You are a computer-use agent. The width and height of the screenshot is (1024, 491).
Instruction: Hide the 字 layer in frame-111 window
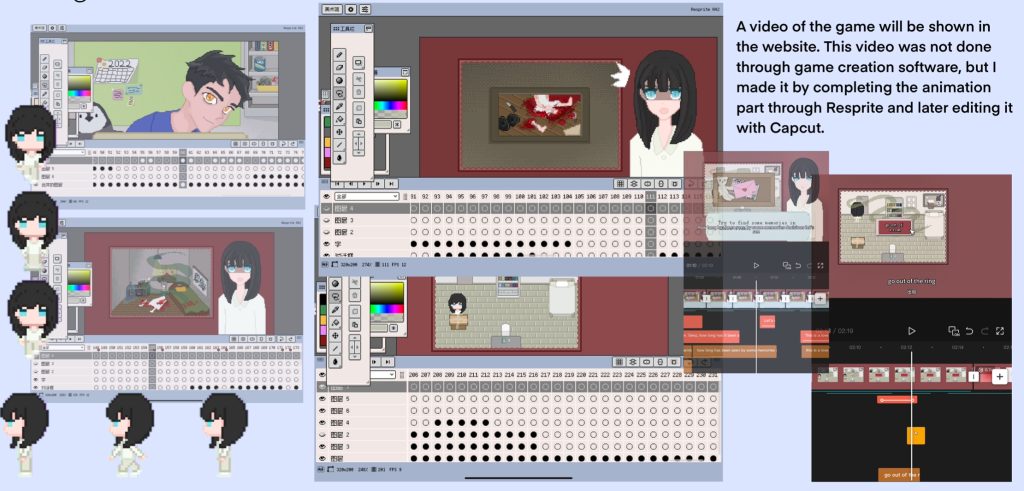pos(326,244)
